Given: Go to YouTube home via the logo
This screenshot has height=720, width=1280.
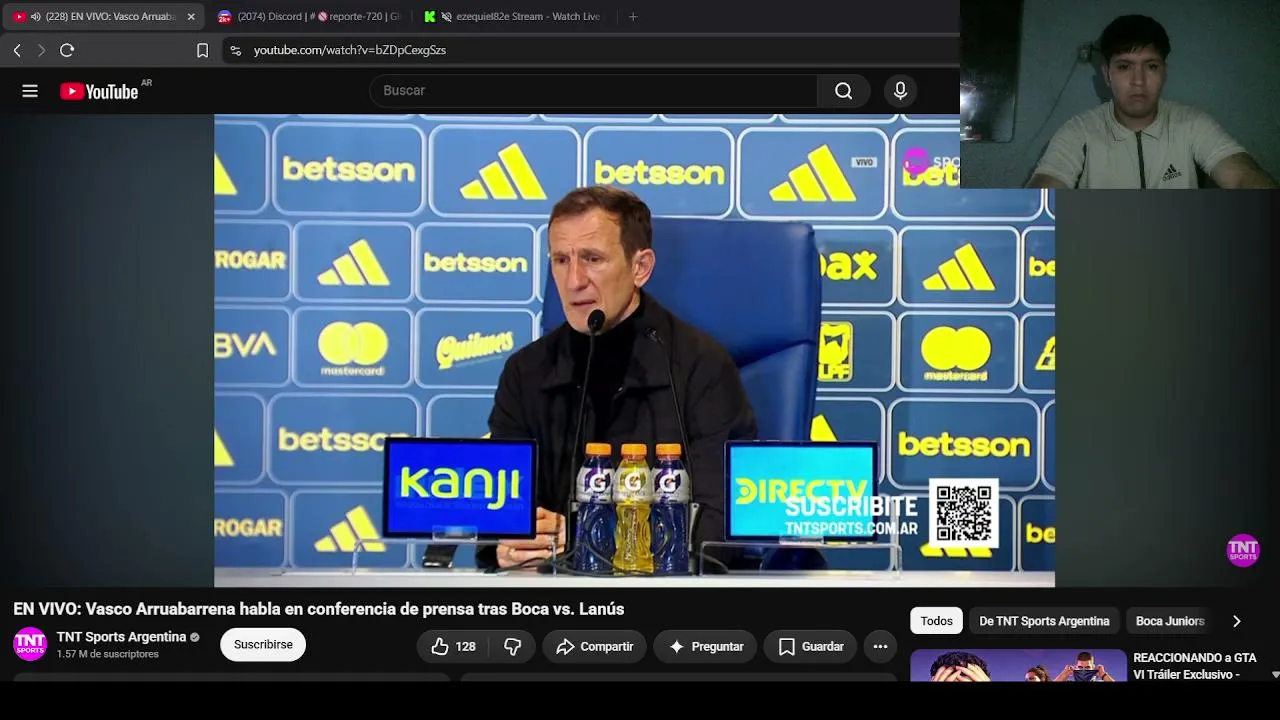Looking at the screenshot, I should point(99,91).
